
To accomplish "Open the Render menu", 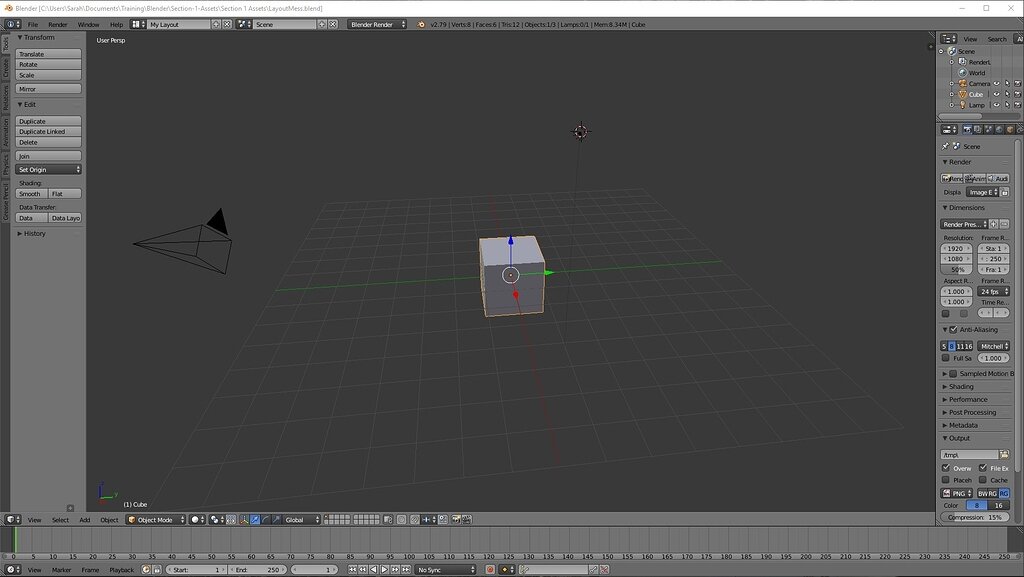I will (56, 24).
